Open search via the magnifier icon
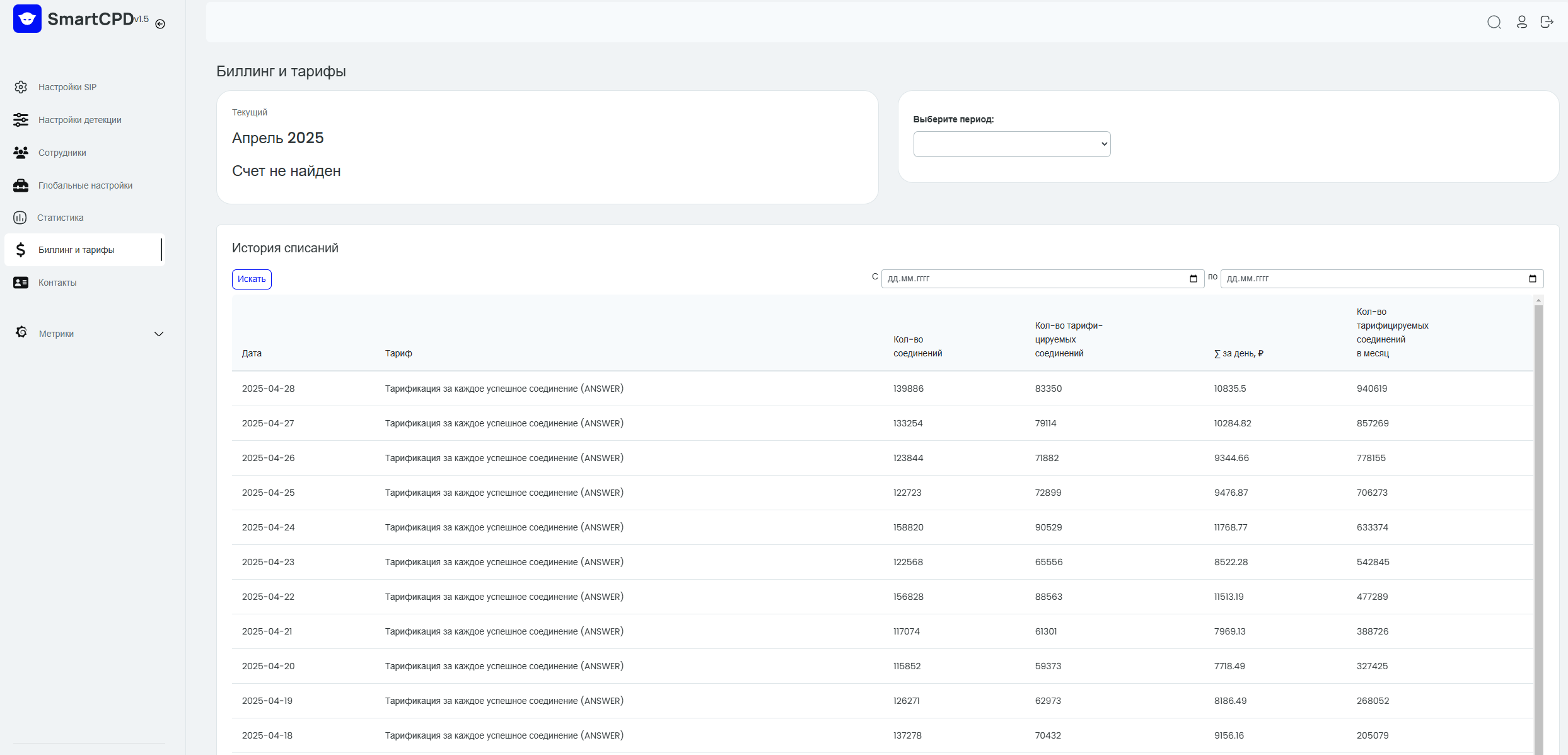 [x=1494, y=22]
